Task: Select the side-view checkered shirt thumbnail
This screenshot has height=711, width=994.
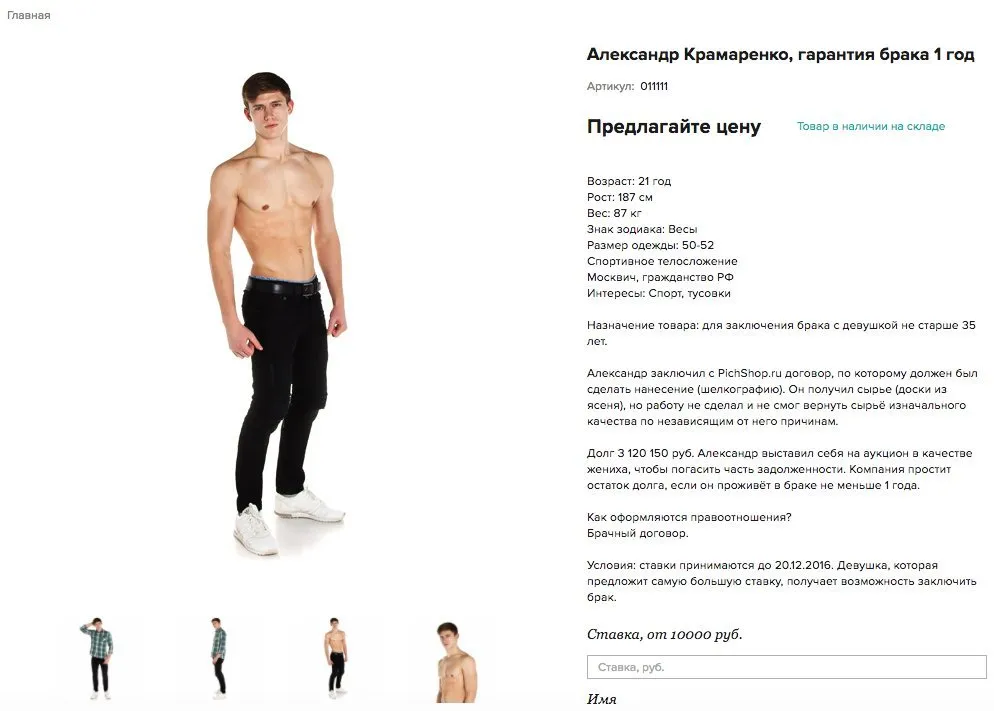Action: (x=218, y=658)
